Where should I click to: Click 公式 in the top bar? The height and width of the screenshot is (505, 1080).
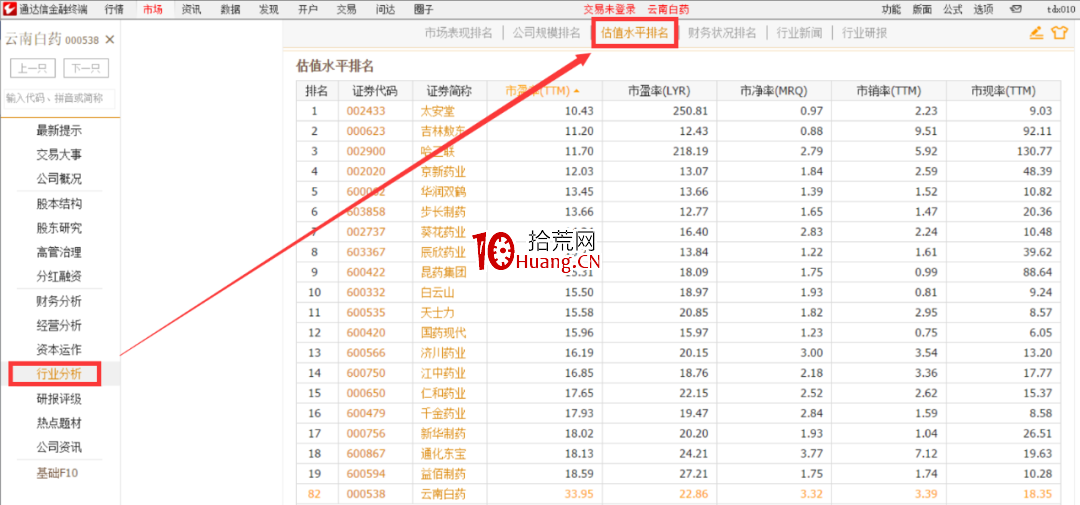coord(953,10)
